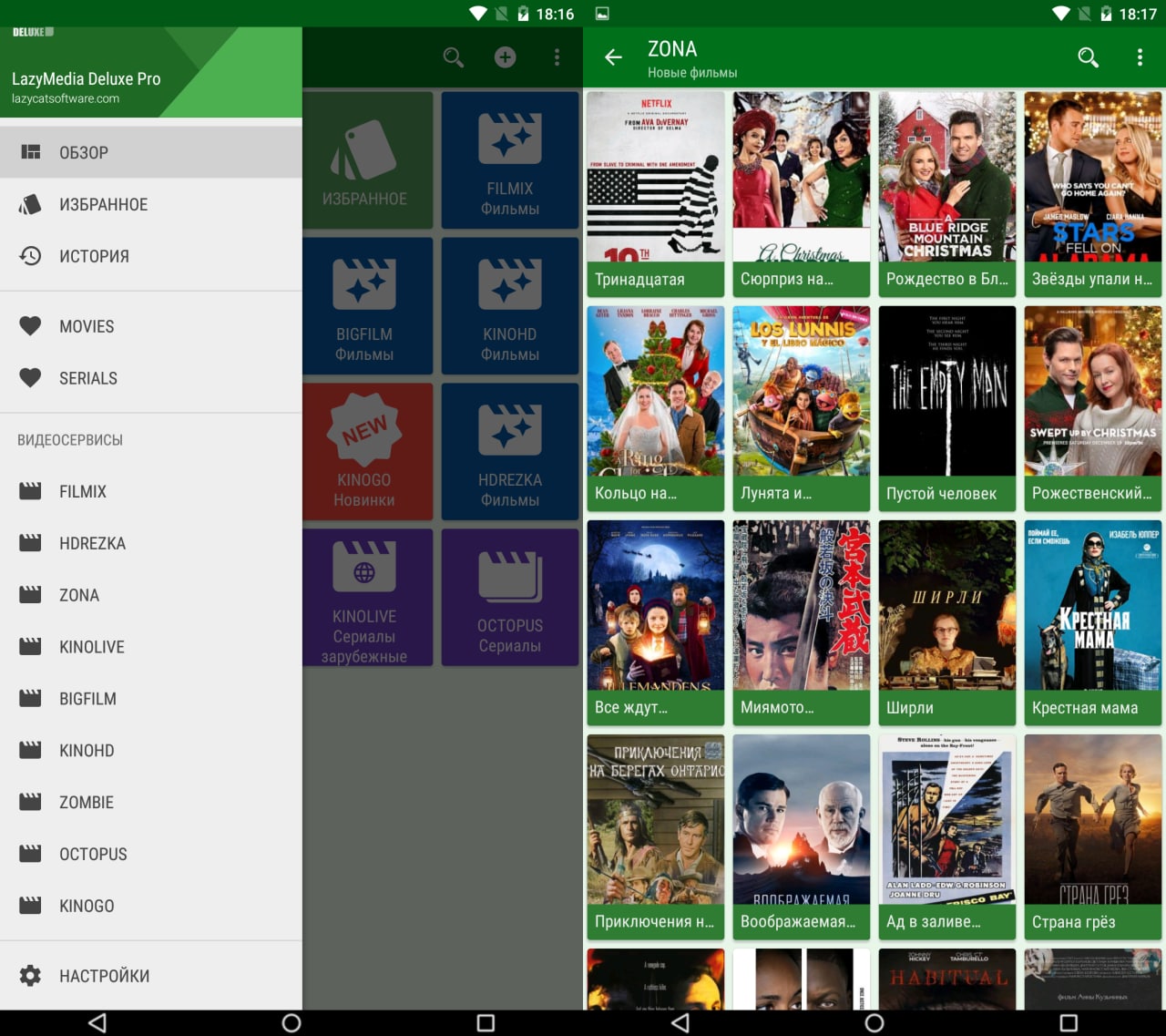Image resolution: width=1166 pixels, height=1036 pixels.
Task: Open the Пустой человек movie card
Action: pos(947,408)
